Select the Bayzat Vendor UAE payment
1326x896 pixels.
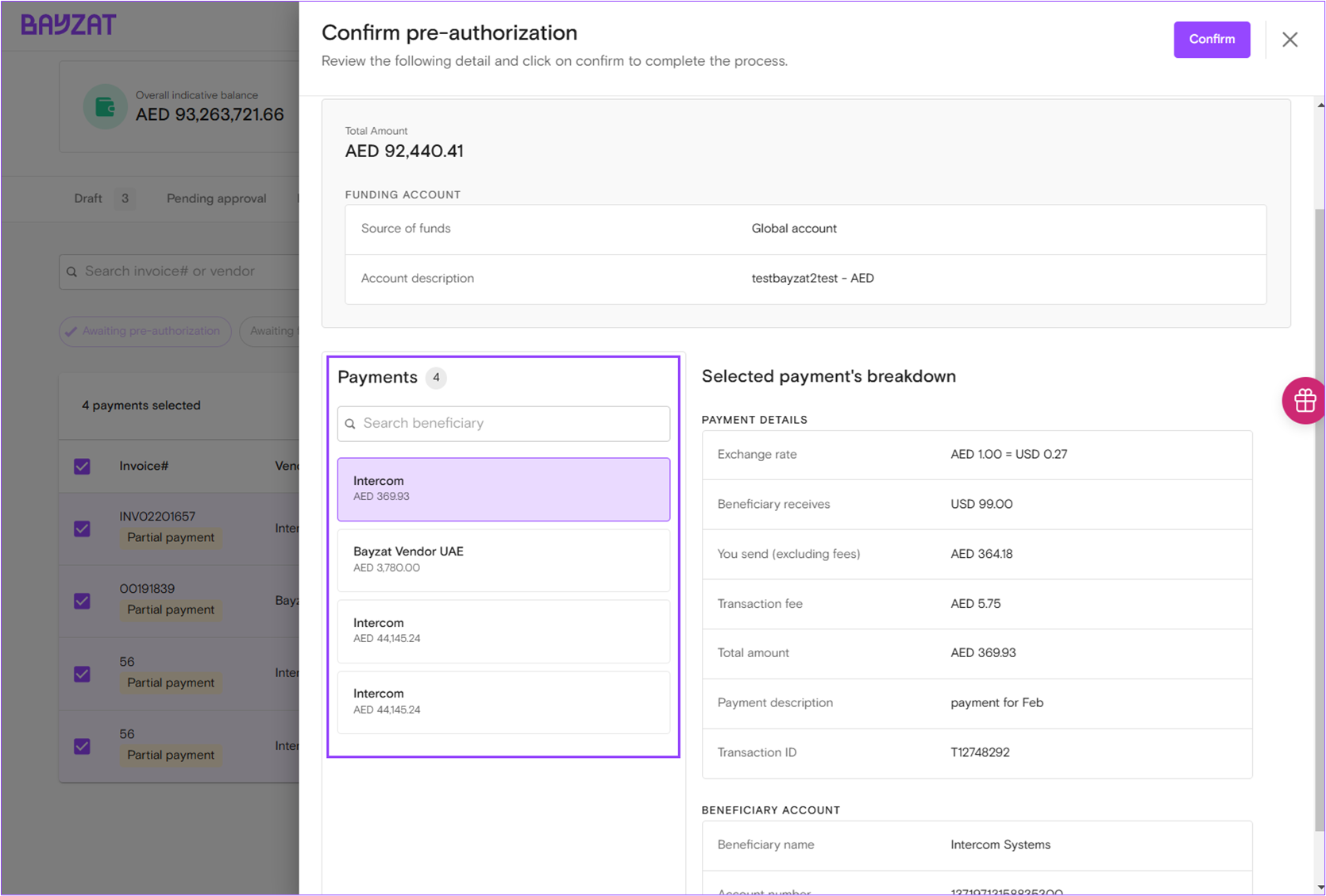pyautogui.click(x=503, y=560)
